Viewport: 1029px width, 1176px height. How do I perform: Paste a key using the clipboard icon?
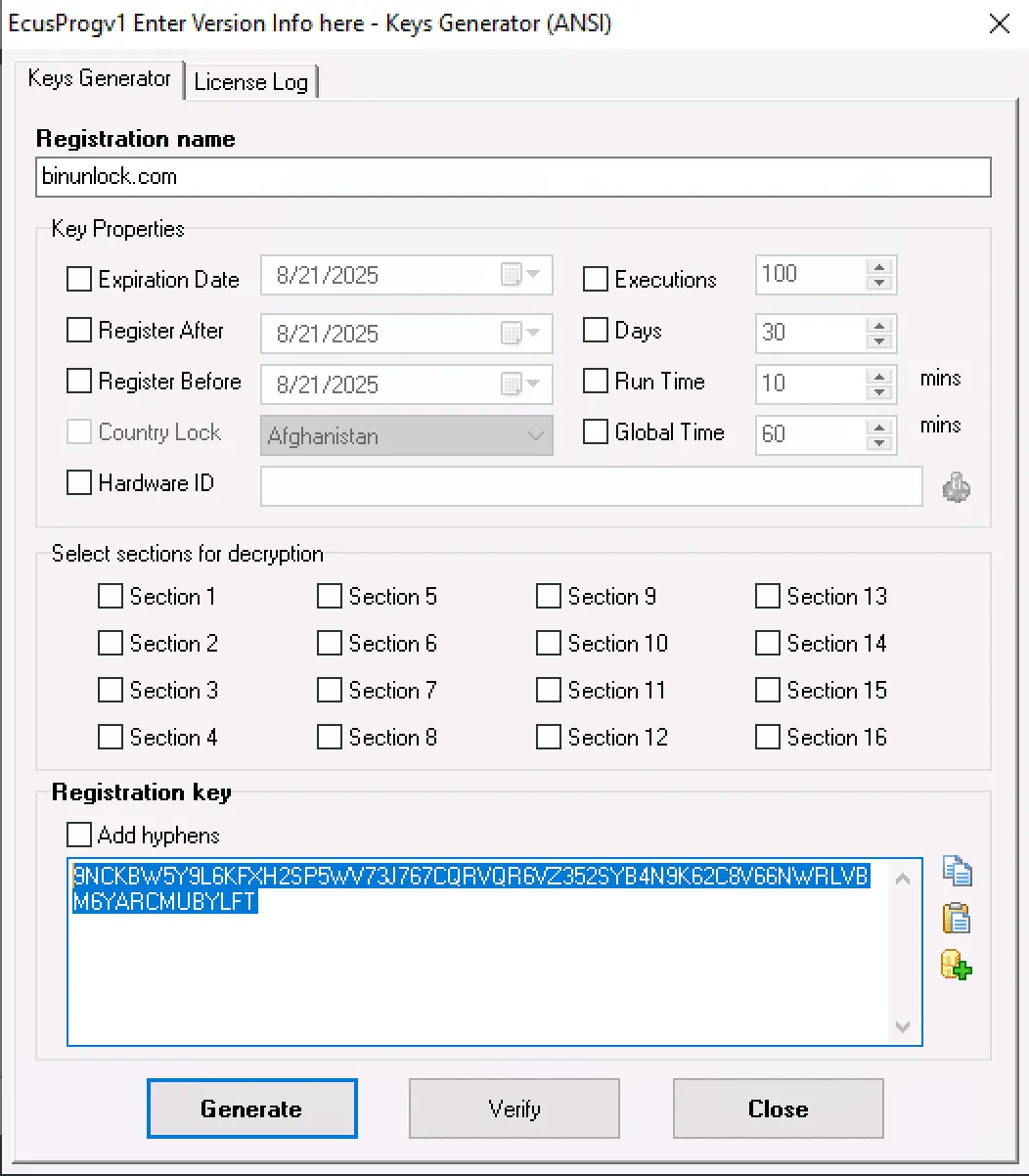point(957,919)
